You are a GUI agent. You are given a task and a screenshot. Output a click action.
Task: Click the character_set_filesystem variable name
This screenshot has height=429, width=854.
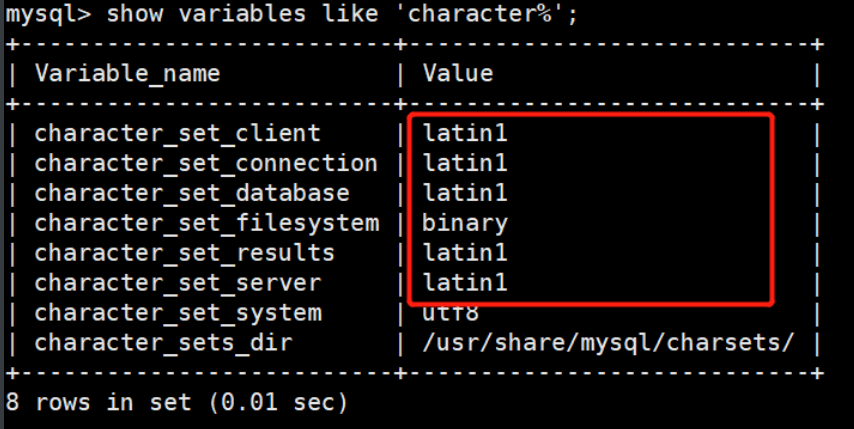coord(206,223)
